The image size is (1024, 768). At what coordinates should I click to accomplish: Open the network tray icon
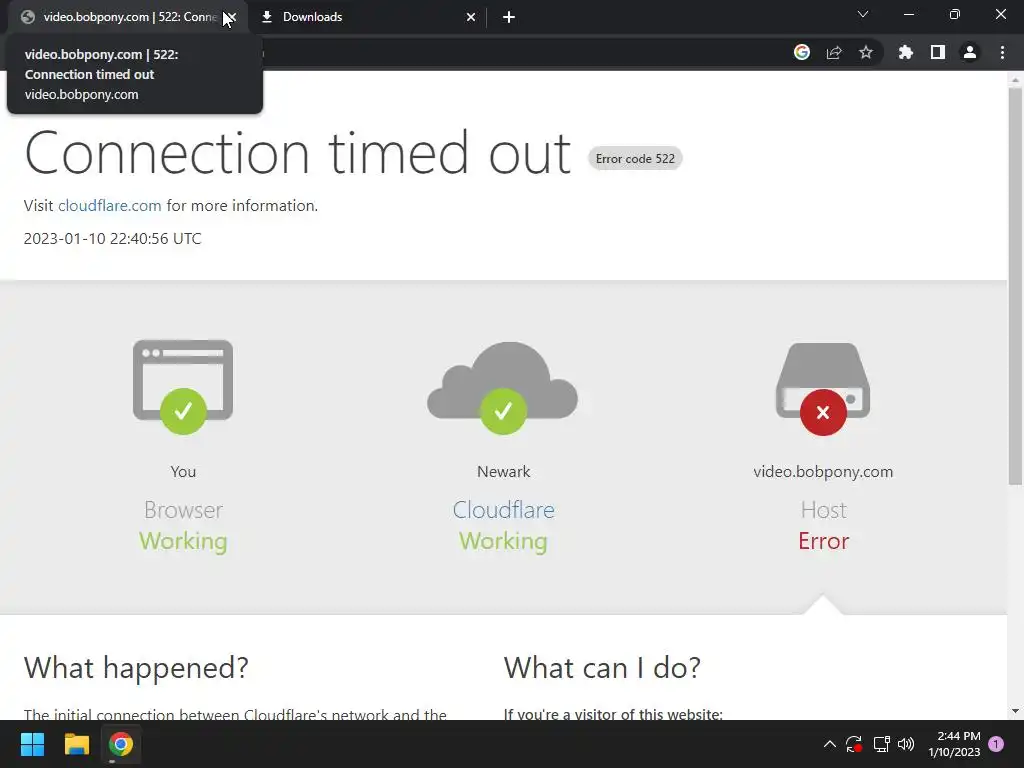[x=881, y=744]
